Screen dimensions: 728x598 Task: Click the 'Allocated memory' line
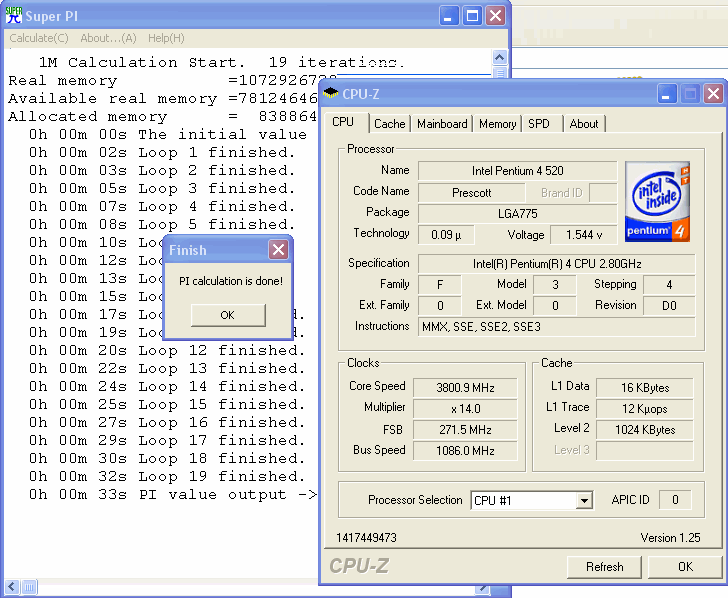162,117
